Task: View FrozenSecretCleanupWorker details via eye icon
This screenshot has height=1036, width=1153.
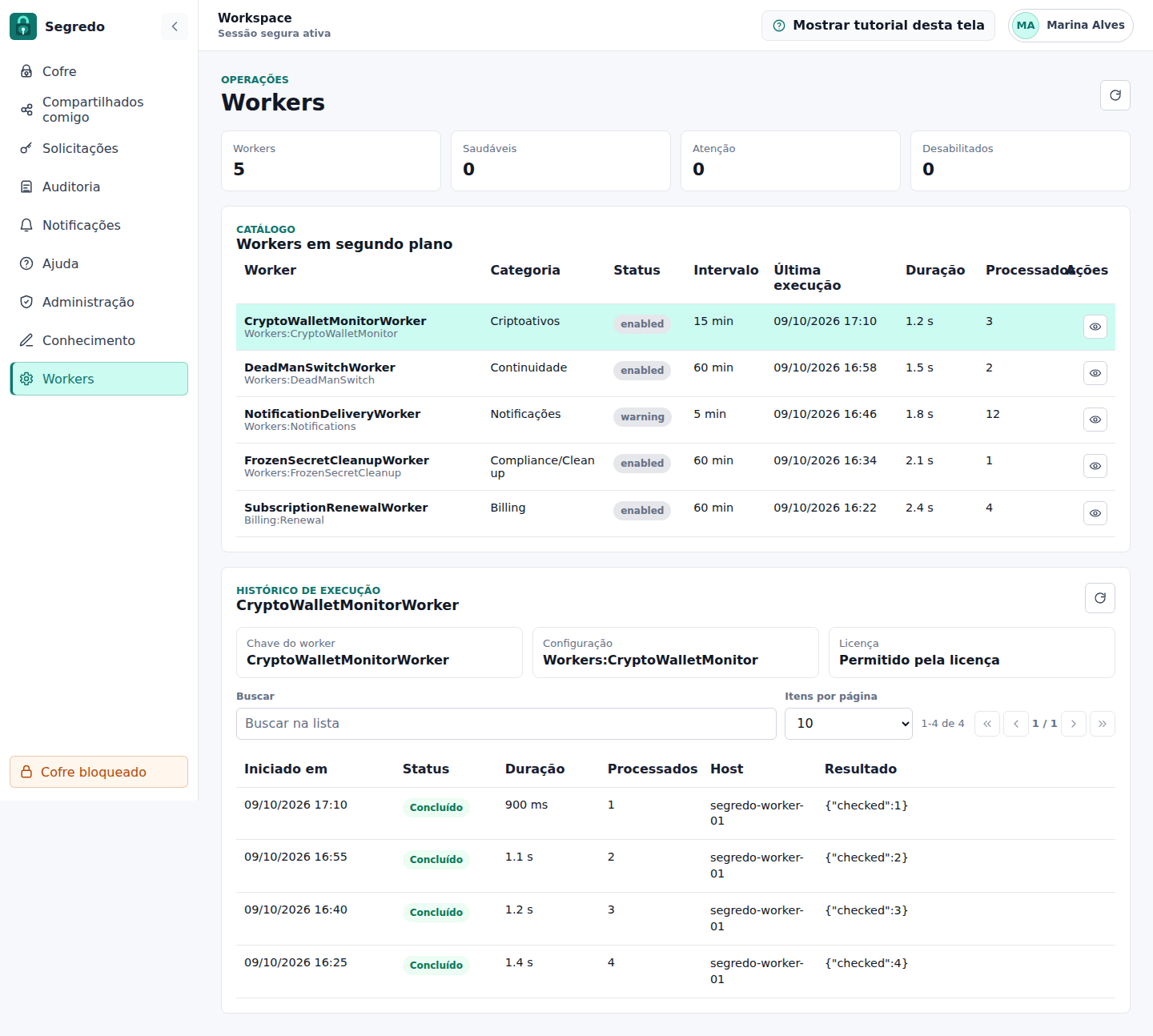Action: 1095,466
